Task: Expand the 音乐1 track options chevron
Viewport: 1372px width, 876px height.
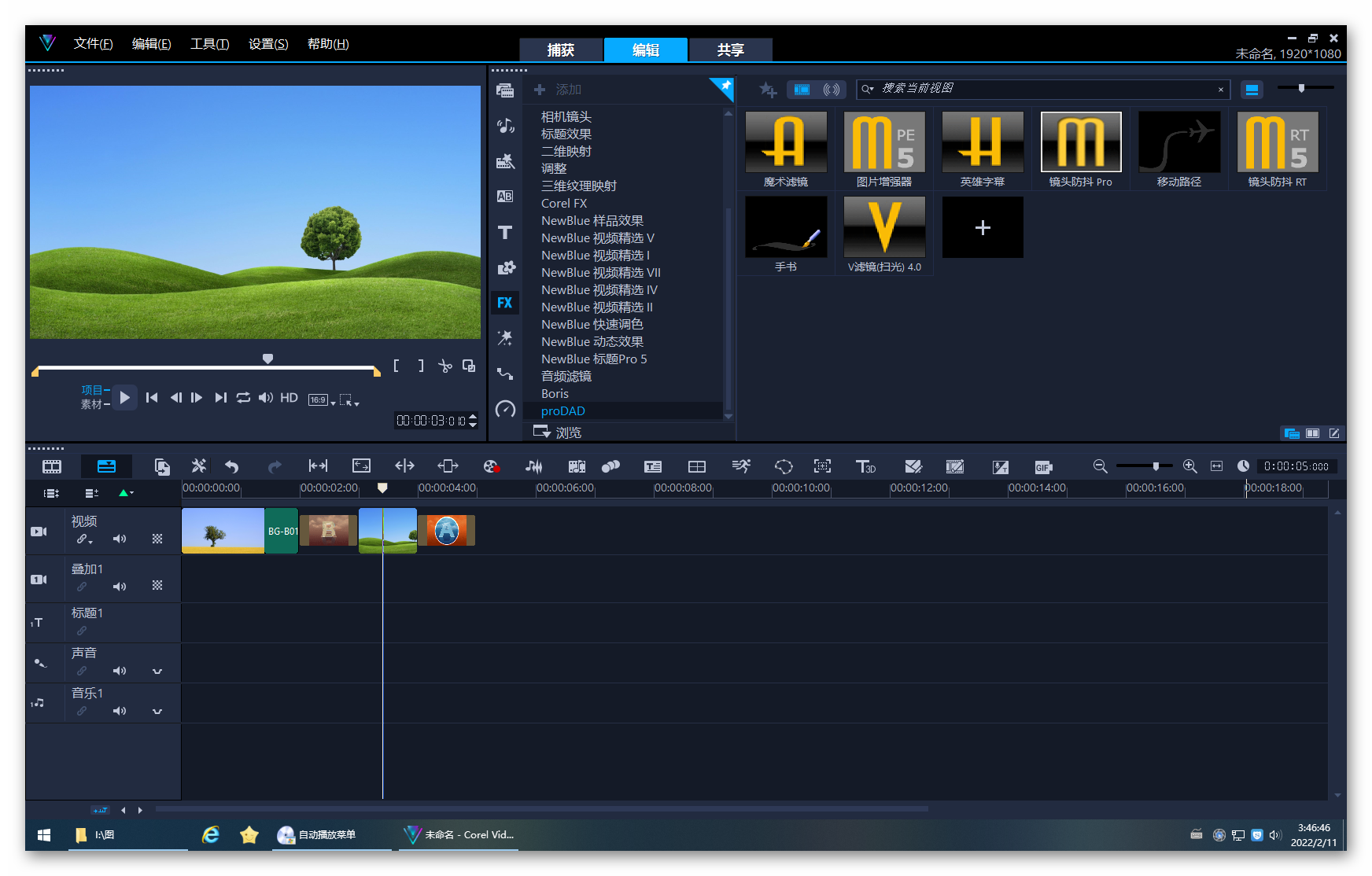Action: (157, 711)
